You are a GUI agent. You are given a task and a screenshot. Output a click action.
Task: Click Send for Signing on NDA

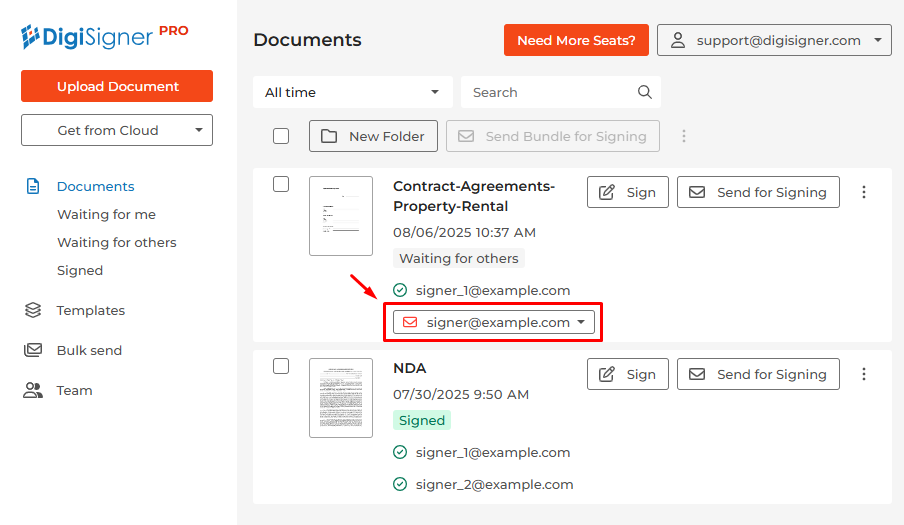(x=758, y=374)
